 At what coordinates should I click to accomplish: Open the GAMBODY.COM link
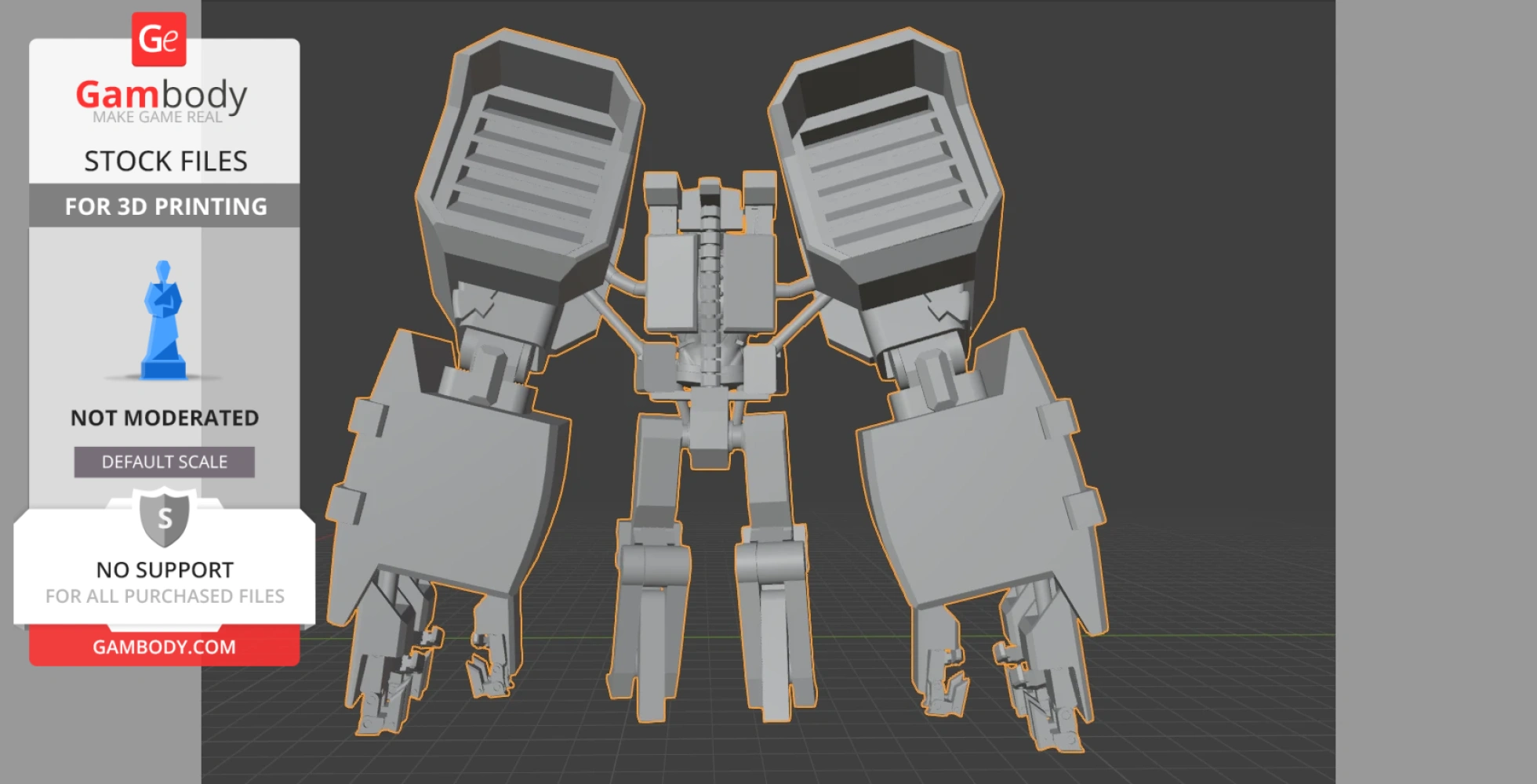(164, 647)
